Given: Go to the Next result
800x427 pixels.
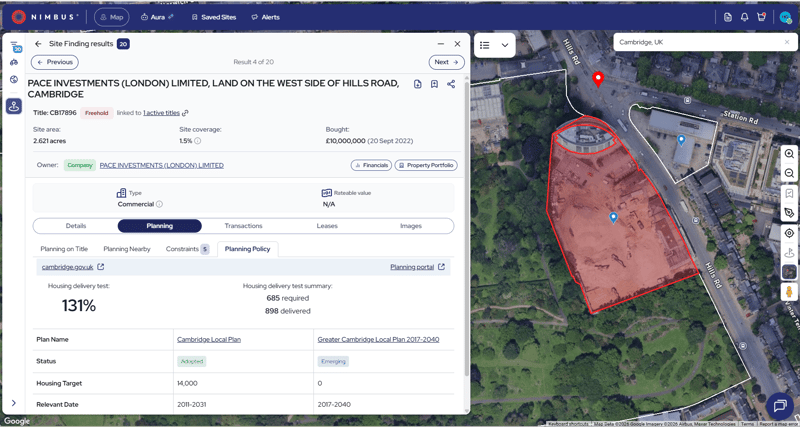Looking at the screenshot, I should click(x=446, y=62).
